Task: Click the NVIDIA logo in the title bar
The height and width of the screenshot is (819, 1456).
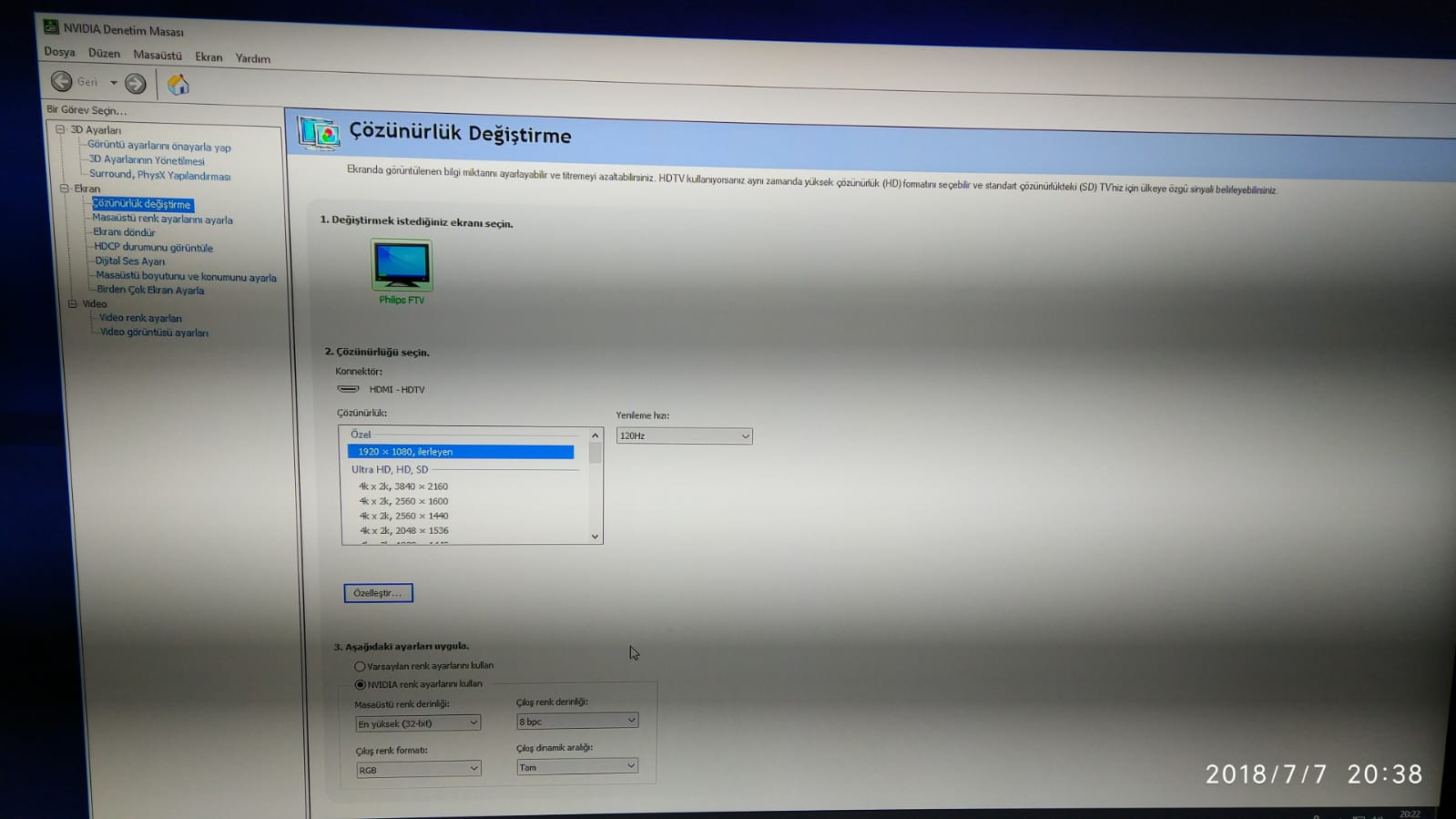Action: coord(51,27)
